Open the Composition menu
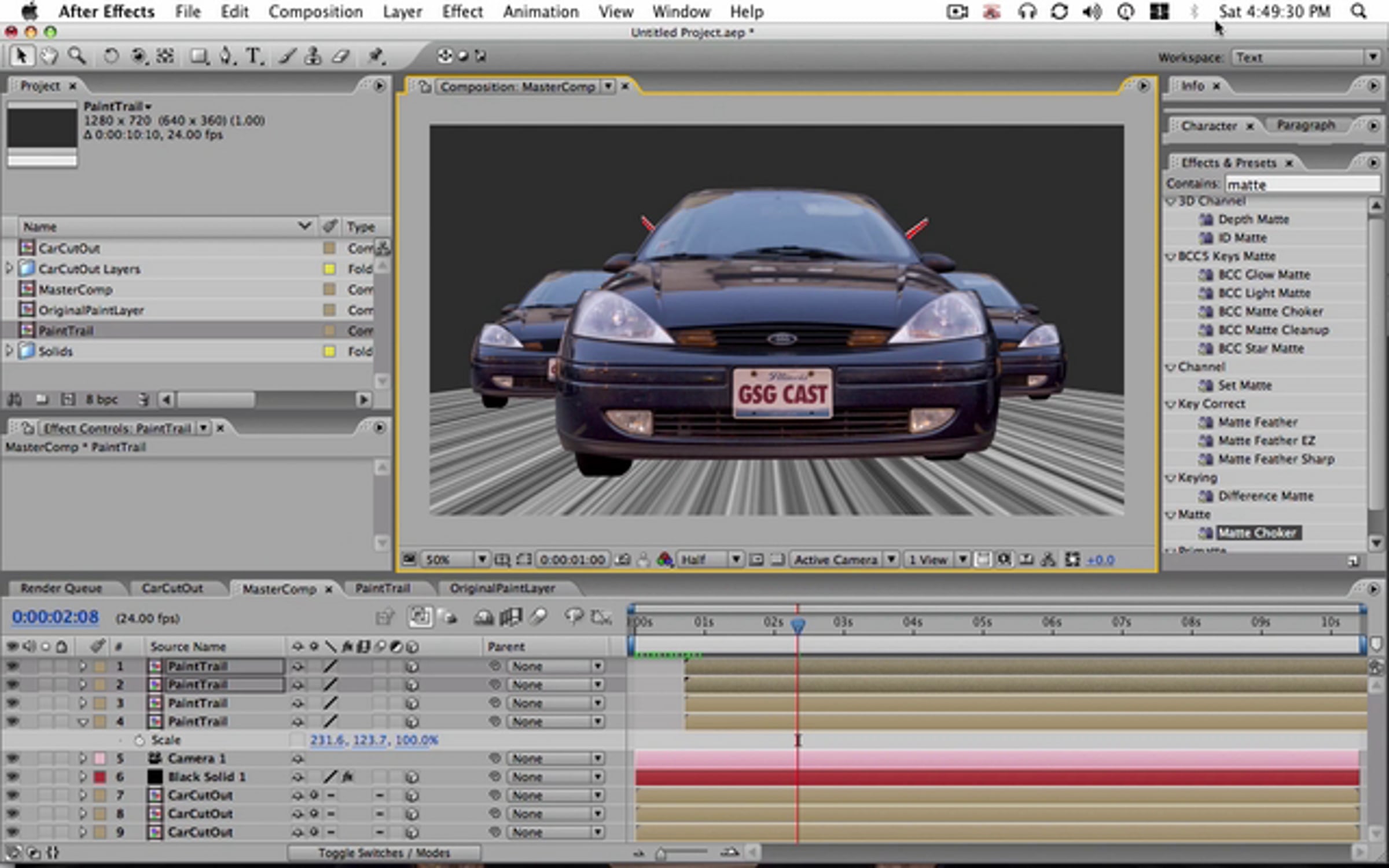1389x868 pixels. 315,12
